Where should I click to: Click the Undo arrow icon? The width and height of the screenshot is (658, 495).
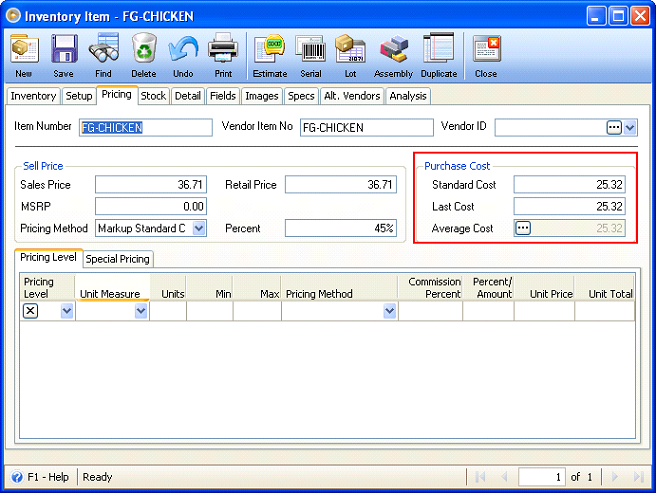[x=183, y=50]
